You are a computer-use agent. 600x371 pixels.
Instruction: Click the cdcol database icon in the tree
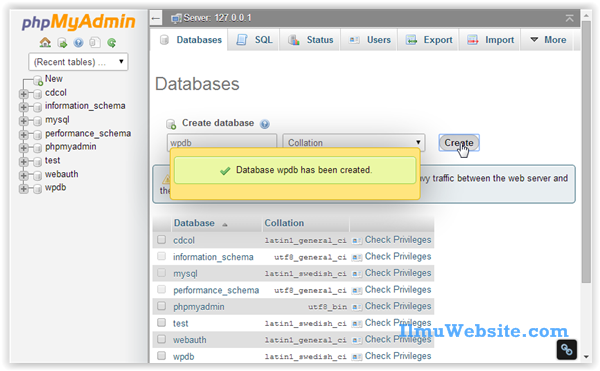click(37, 94)
